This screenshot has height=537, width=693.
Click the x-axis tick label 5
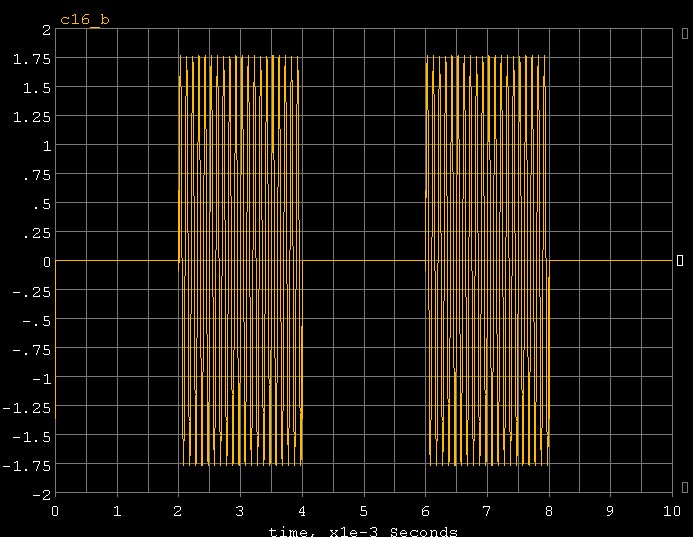point(363,511)
